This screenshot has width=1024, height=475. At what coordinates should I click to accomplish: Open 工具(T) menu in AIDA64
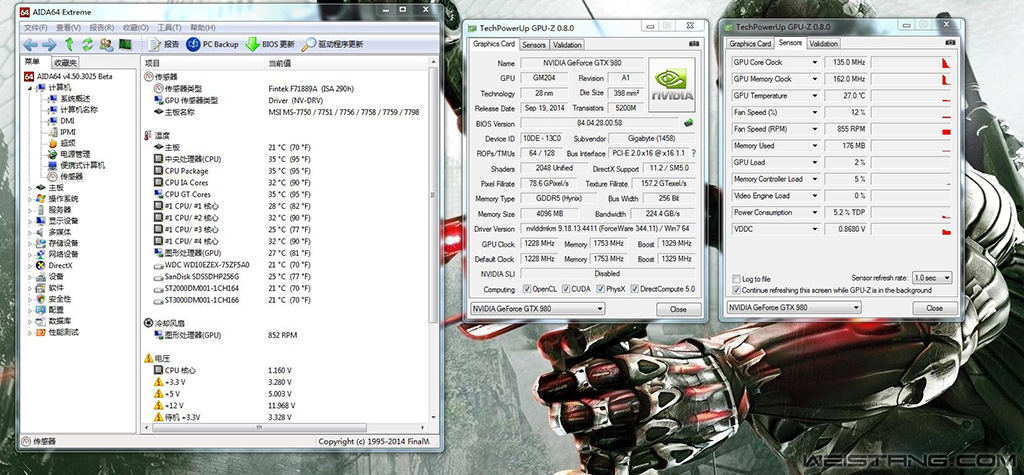click(x=169, y=27)
